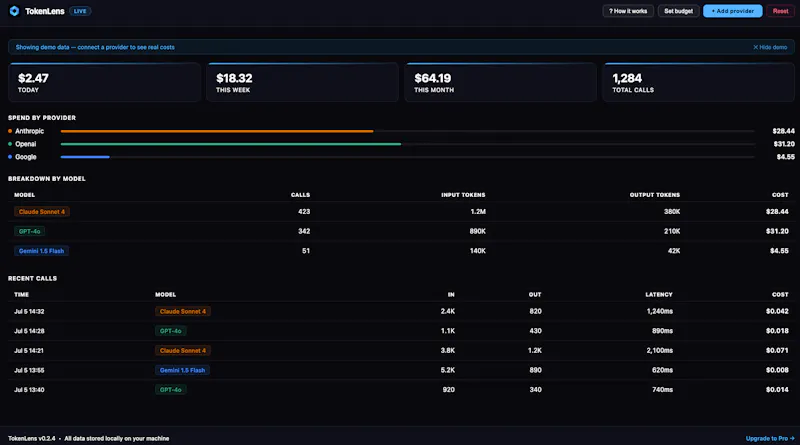Image resolution: width=800 pixels, height=445 pixels.
Task: Click the 423 calls cell
Action: (x=304, y=212)
